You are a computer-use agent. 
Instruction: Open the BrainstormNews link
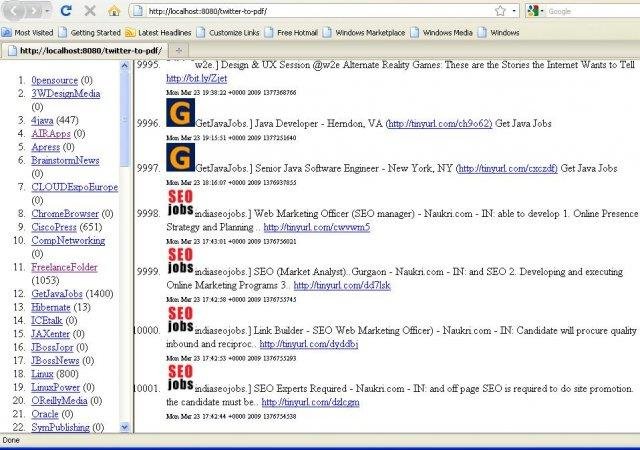[65, 160]
